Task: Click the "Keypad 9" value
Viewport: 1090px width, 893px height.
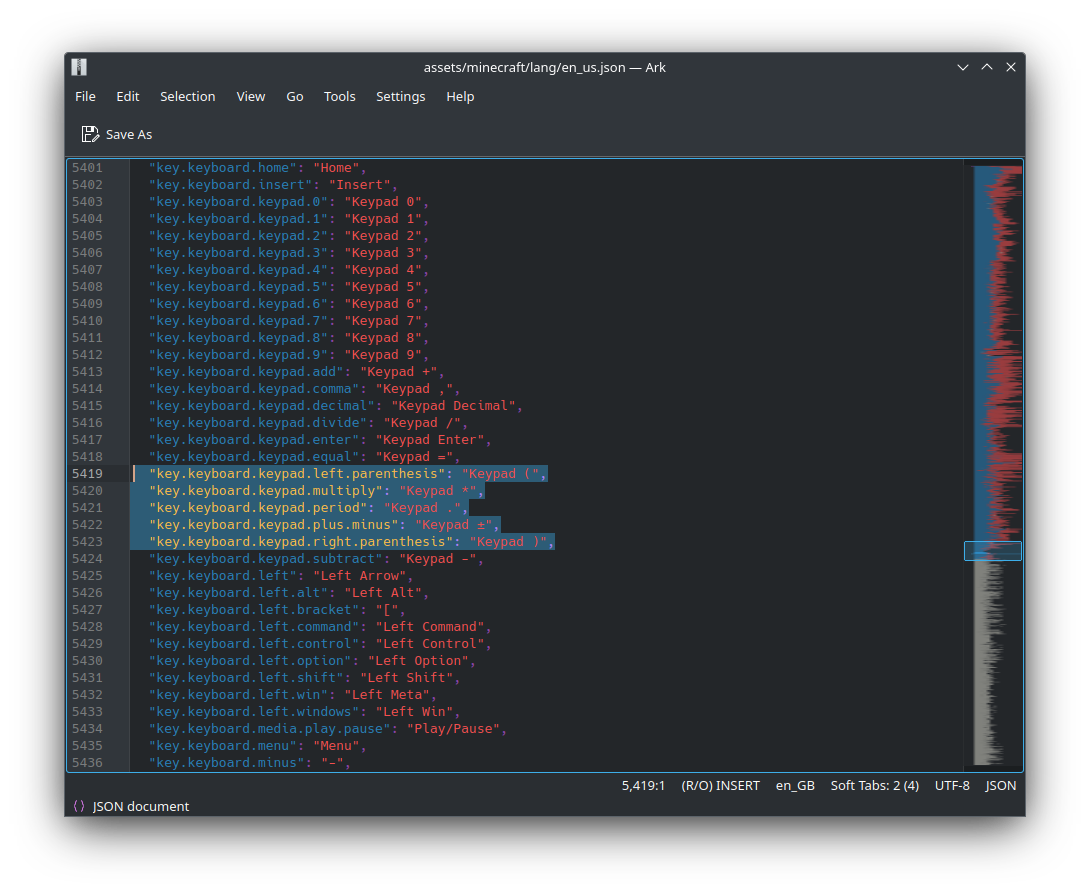Action: (383, 355)
